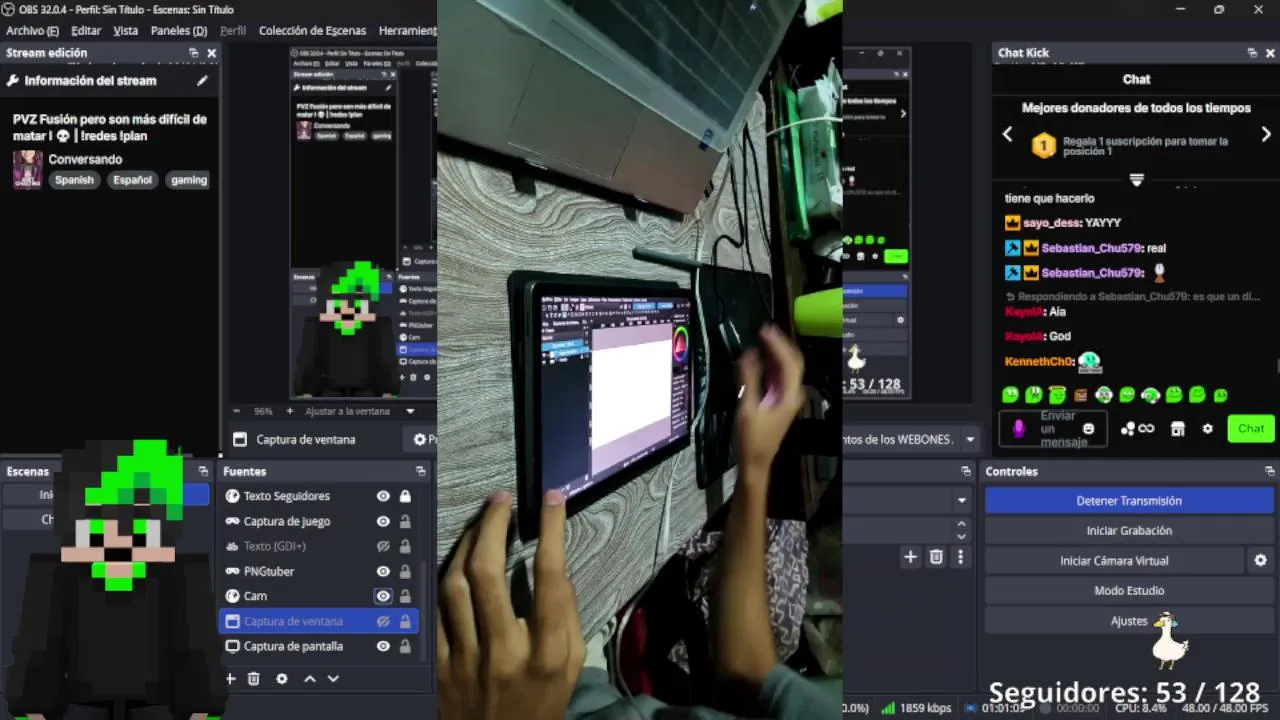Move selected source down with the arrow
This screenshot has height=720, width=1280.
(334, 678)
